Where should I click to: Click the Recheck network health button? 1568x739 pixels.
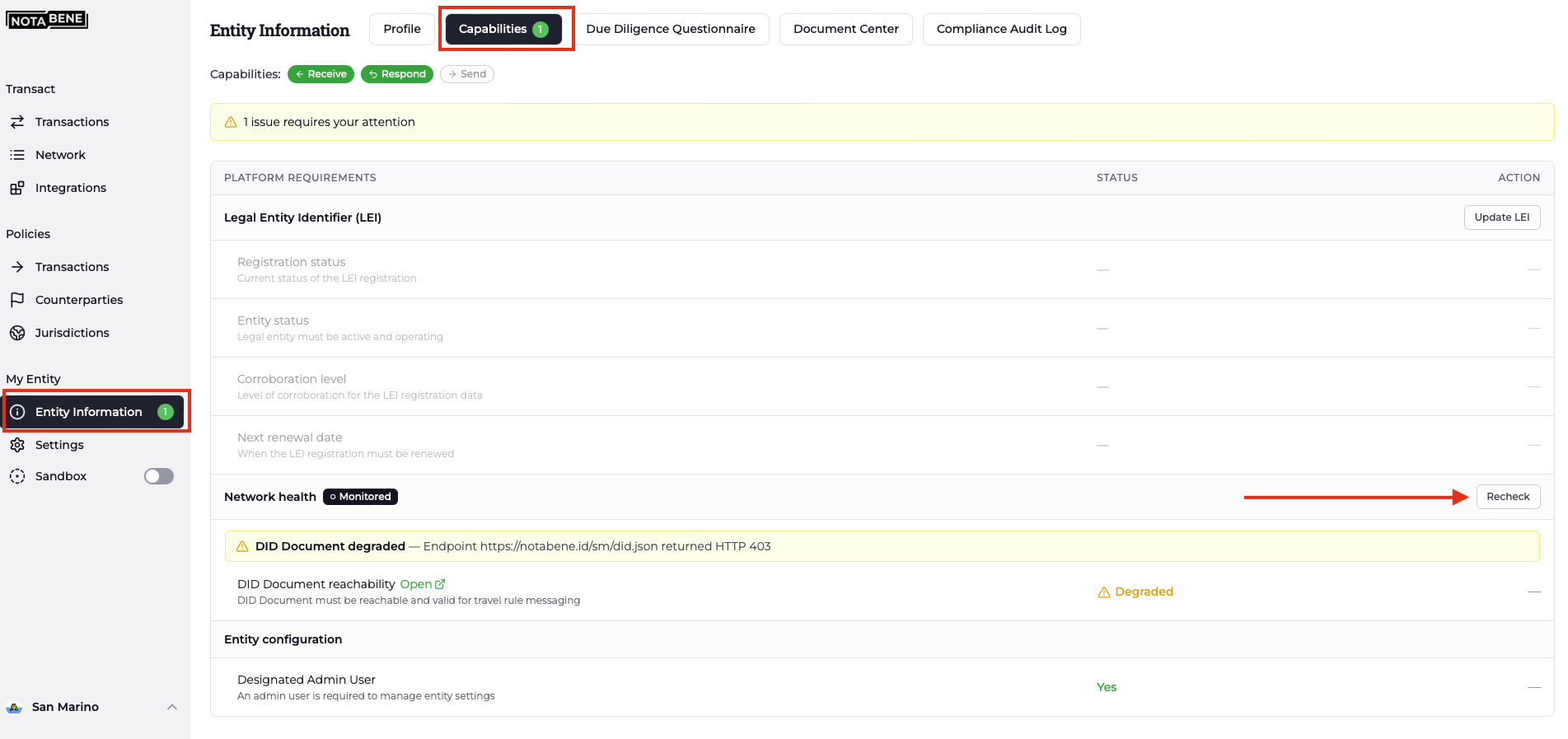click(1508, 497)
